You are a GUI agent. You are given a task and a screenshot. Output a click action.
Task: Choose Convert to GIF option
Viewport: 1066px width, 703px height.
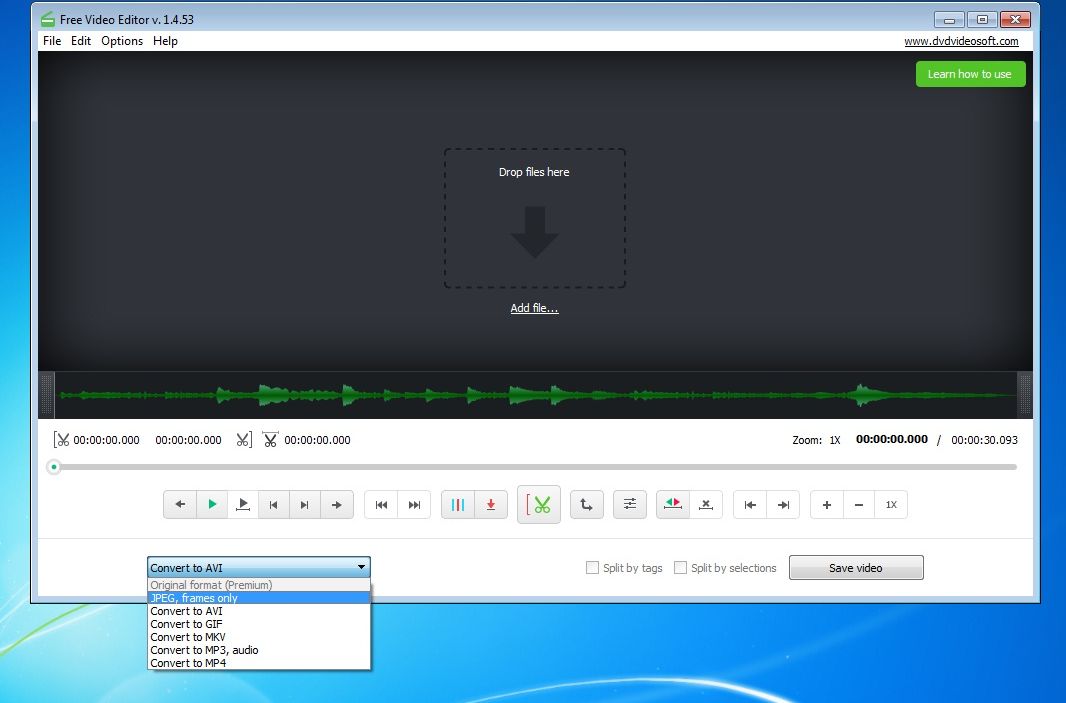pyautogui.click(x=259, y=624)
